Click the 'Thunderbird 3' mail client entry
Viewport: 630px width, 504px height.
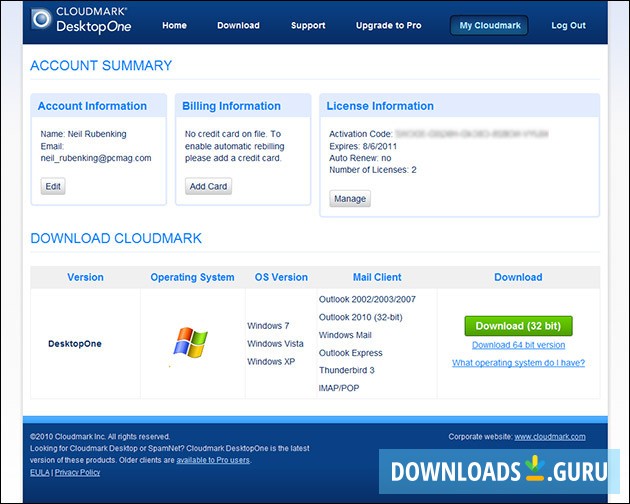click(x=346, y=370)
